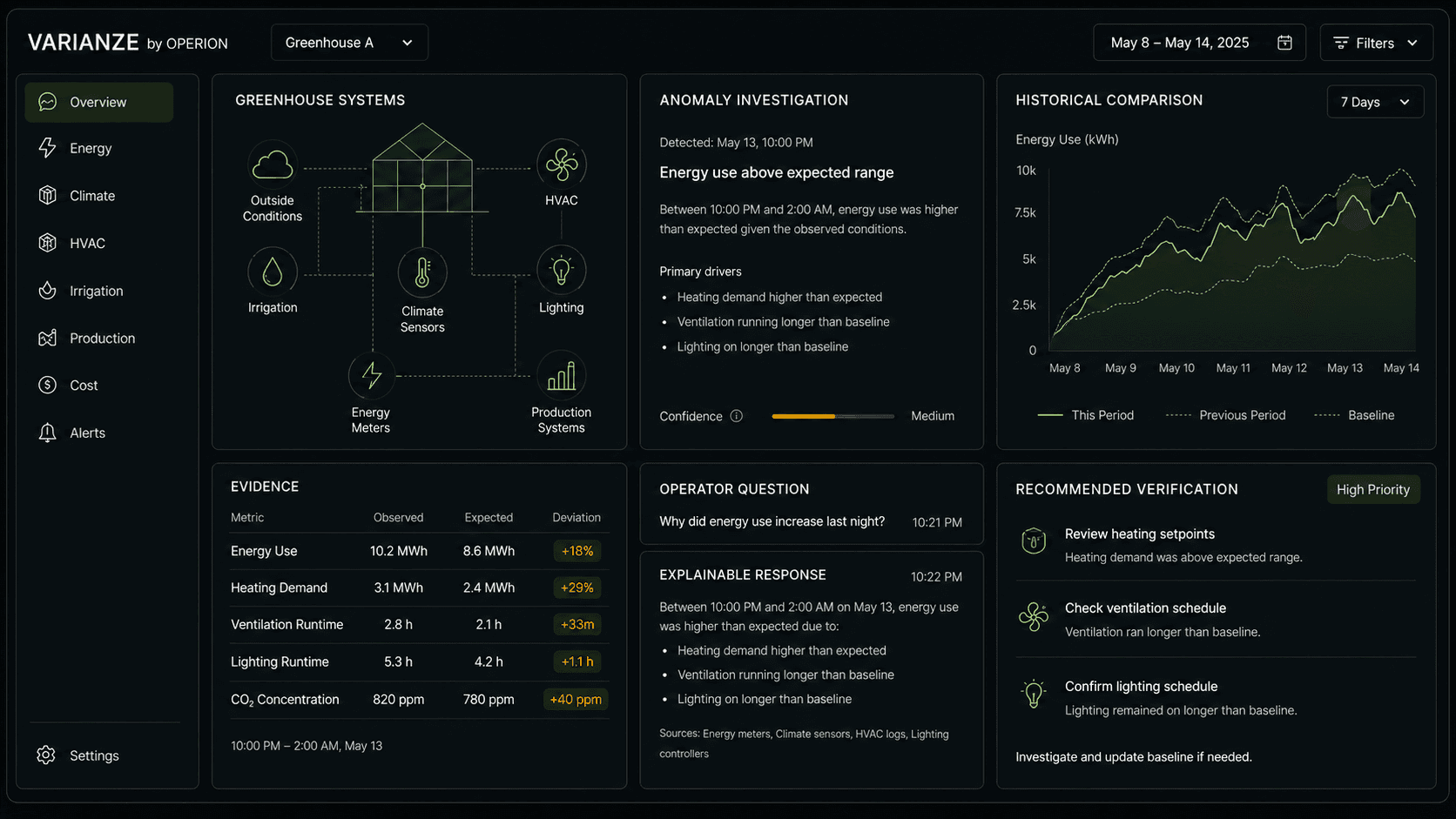Click the Production Systems bar chart icon
Screen dimensions: 1456x819
point(562,376)
